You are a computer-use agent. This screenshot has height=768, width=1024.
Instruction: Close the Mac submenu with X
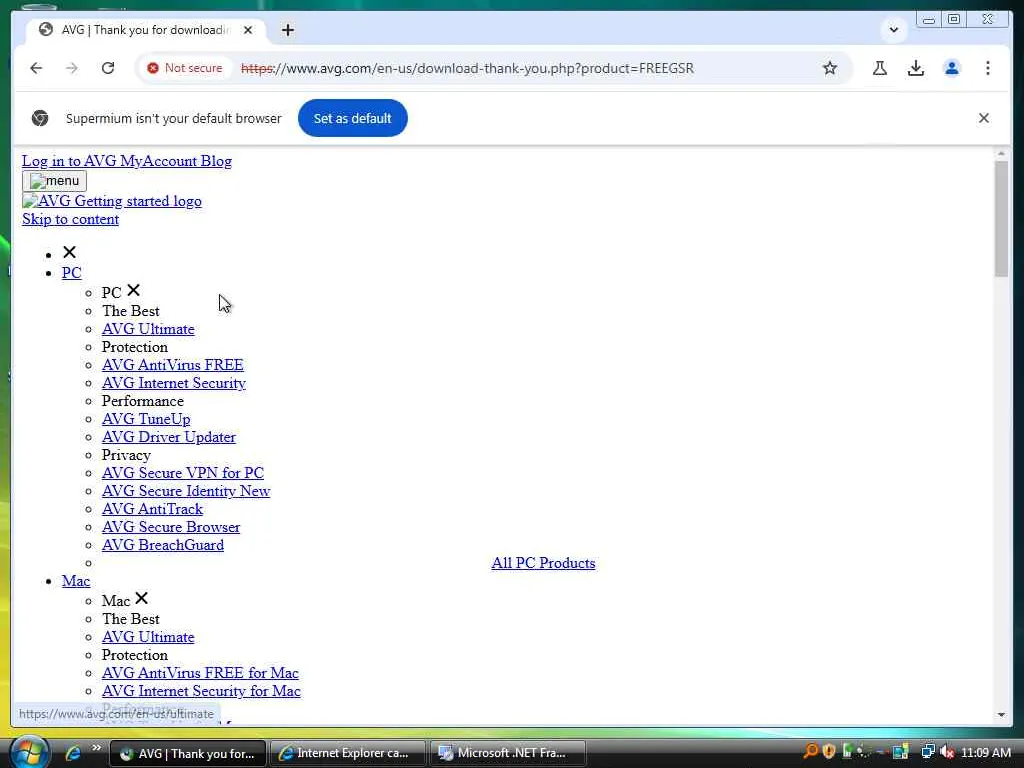pos(141,598)
